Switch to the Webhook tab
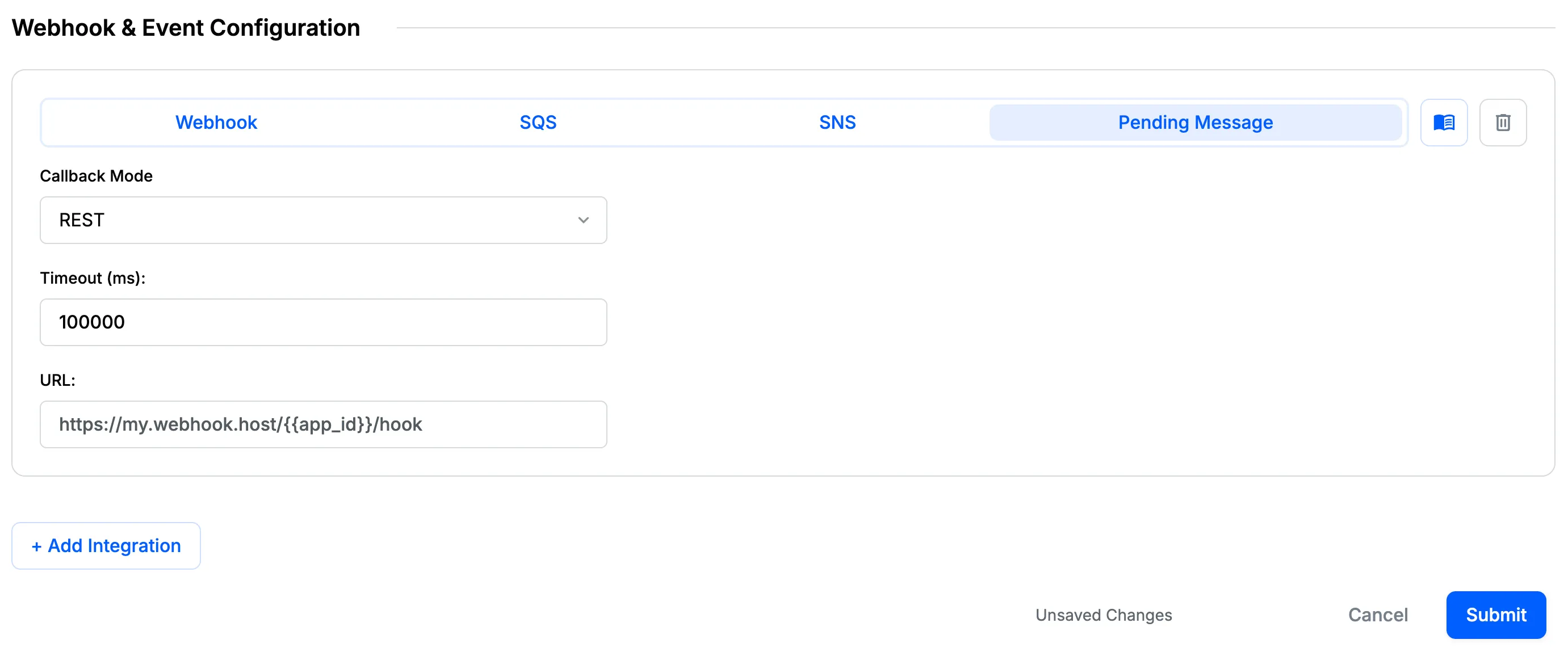 coord(216,123)
